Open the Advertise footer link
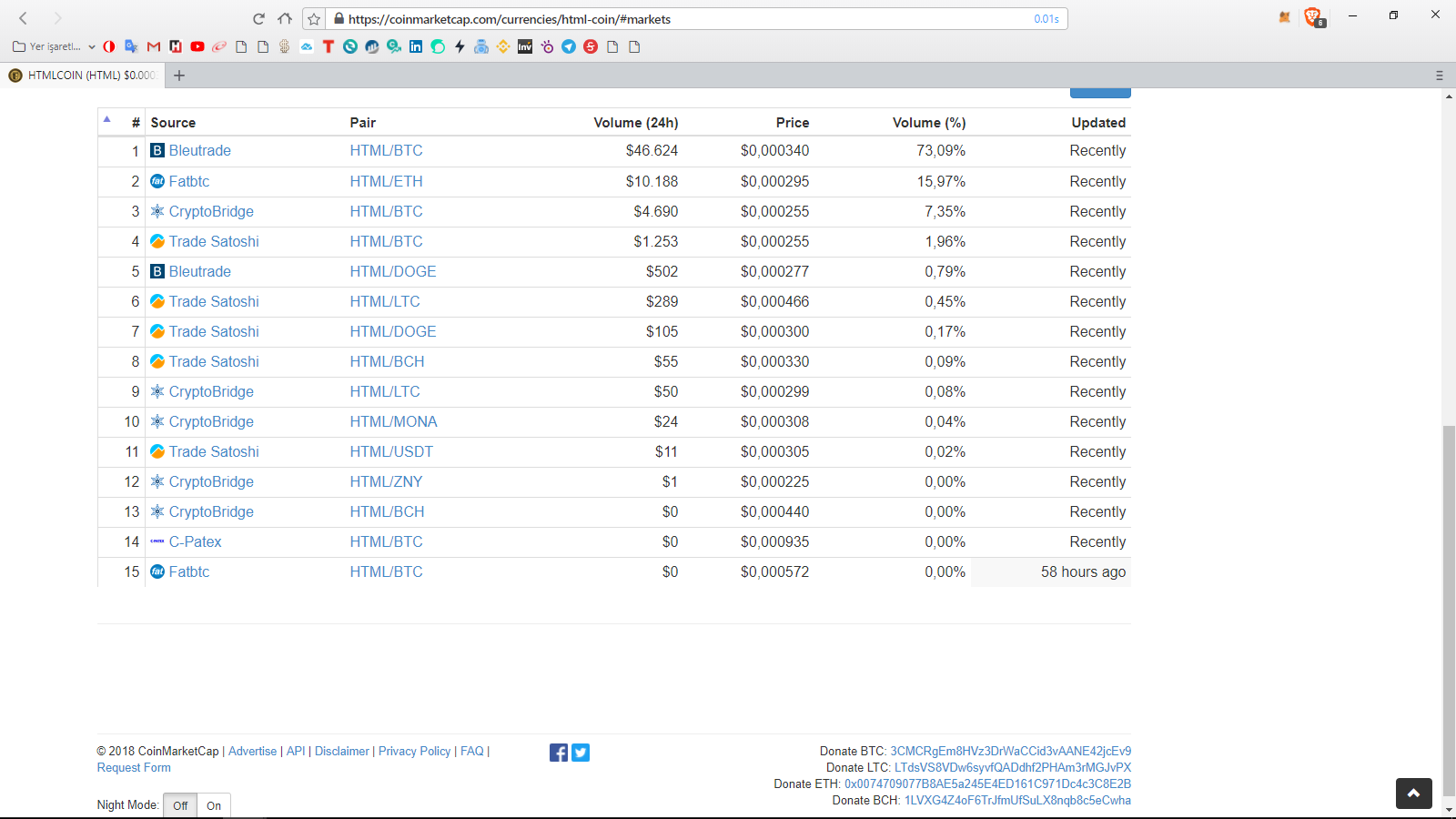Screen dimensions: 1456x819 point(252,752)
